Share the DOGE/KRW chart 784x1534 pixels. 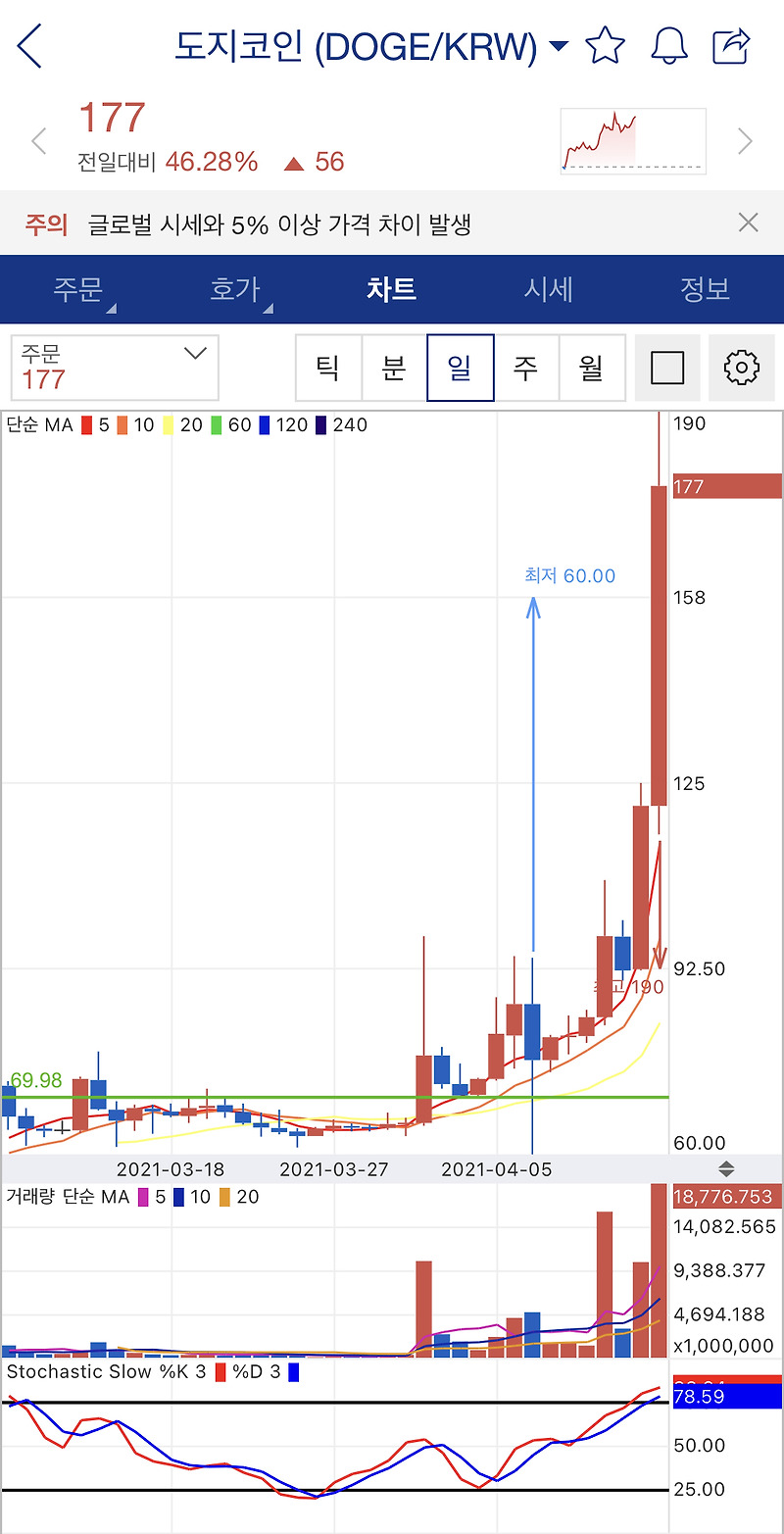click(x=731, y=45)
